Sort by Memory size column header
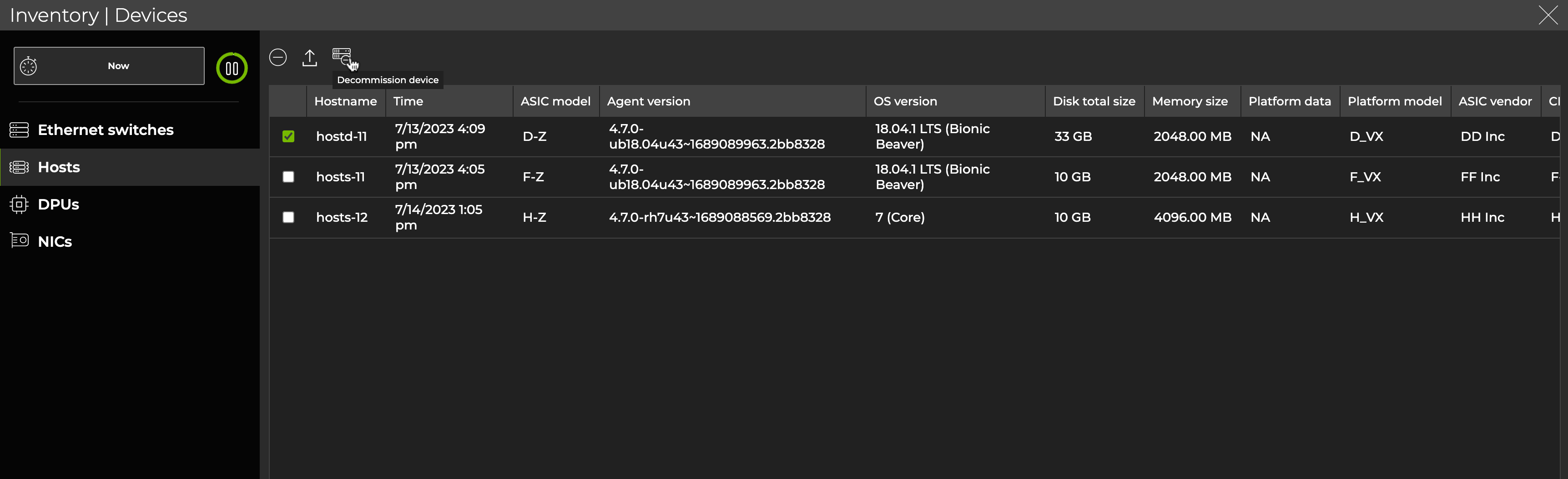Viewport: 1568px width, 479px height. click(x=1190, y=101)
